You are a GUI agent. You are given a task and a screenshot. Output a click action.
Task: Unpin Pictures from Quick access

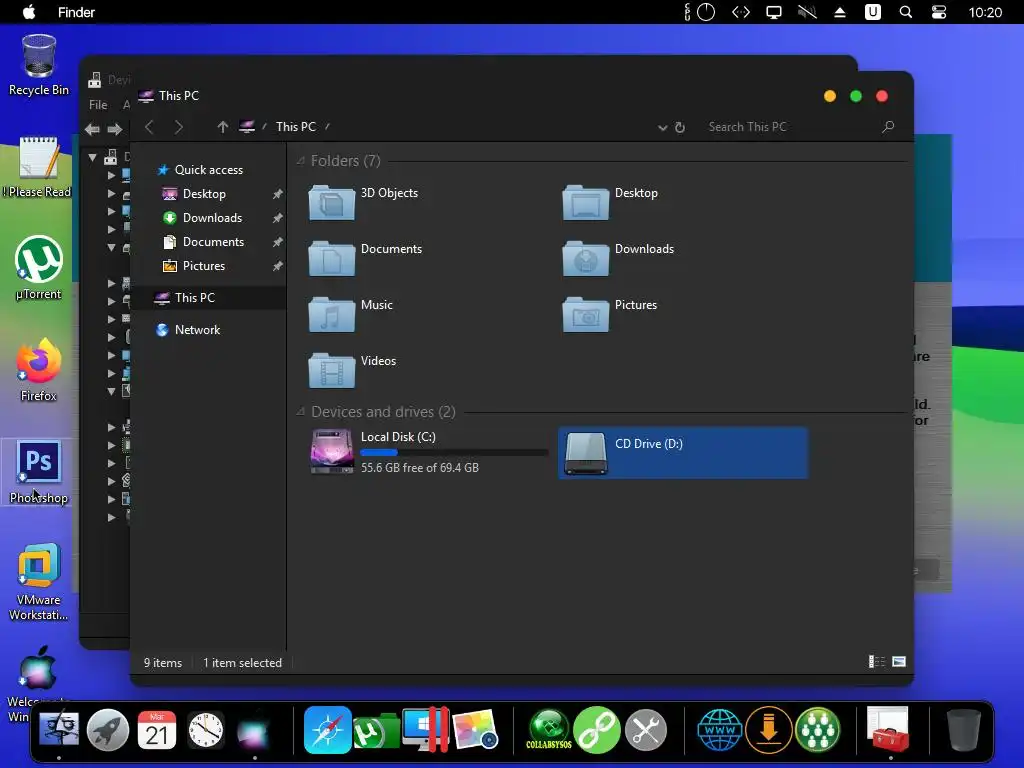click(278, 266)
